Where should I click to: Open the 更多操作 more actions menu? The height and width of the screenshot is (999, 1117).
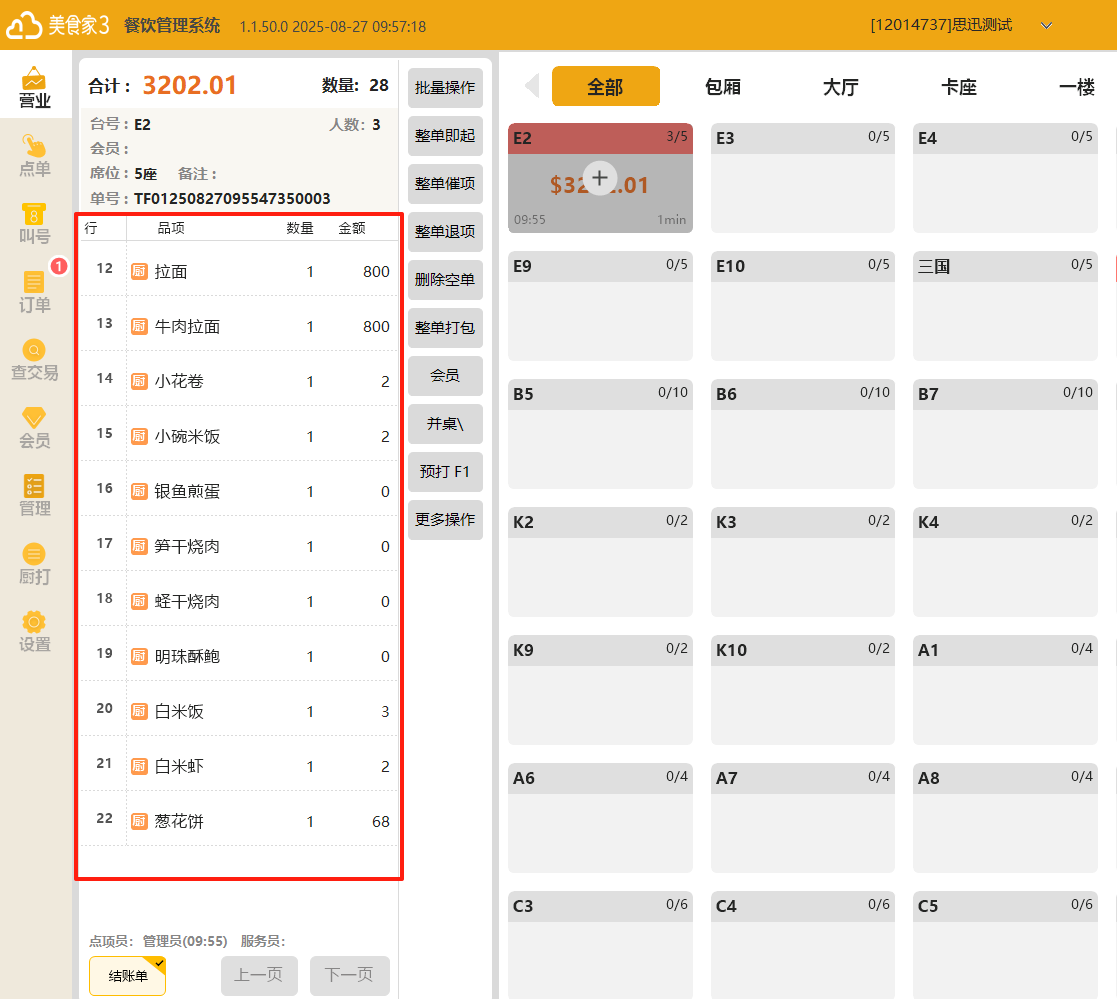point(445,520)
